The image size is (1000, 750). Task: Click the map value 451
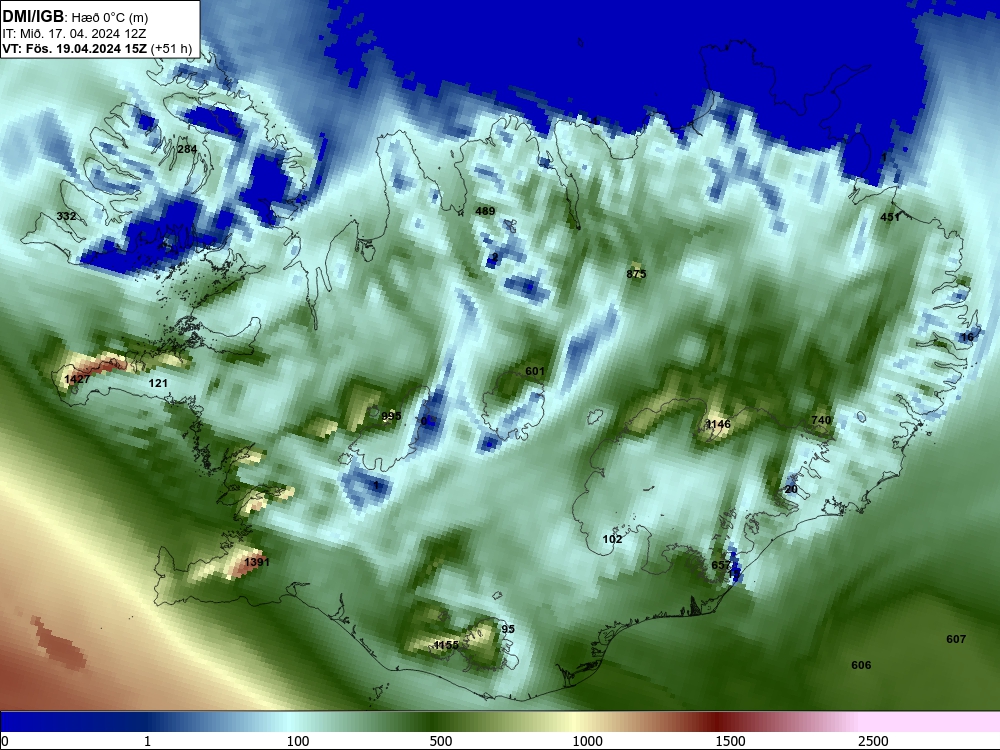[890, 217]
